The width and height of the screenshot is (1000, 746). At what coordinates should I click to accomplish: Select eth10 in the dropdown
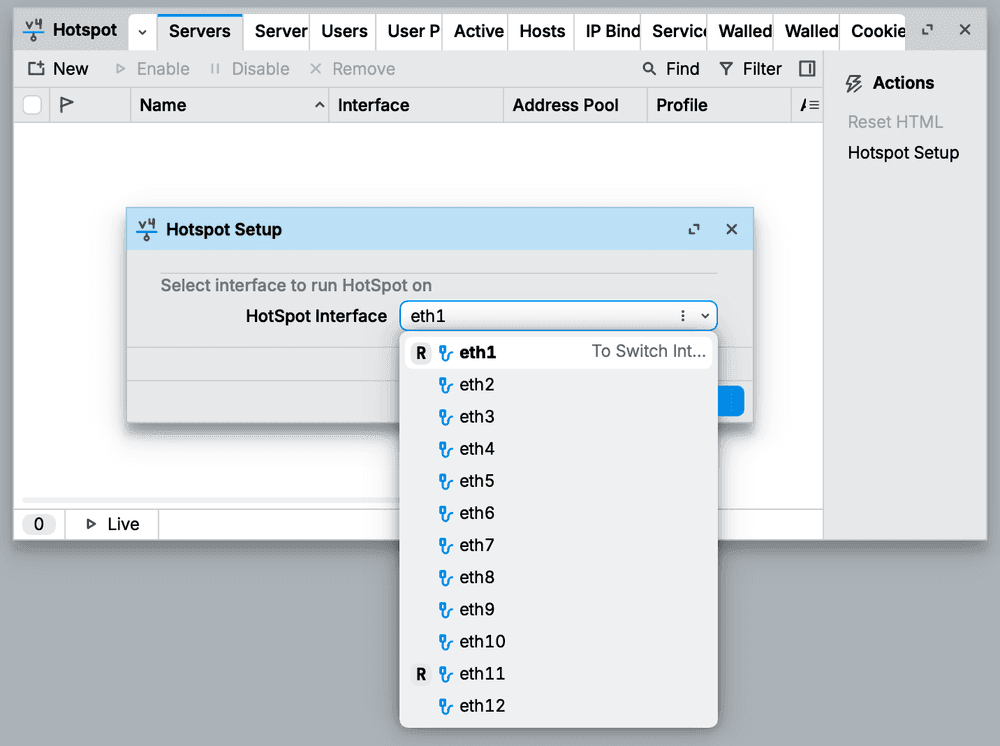[558, 641]
